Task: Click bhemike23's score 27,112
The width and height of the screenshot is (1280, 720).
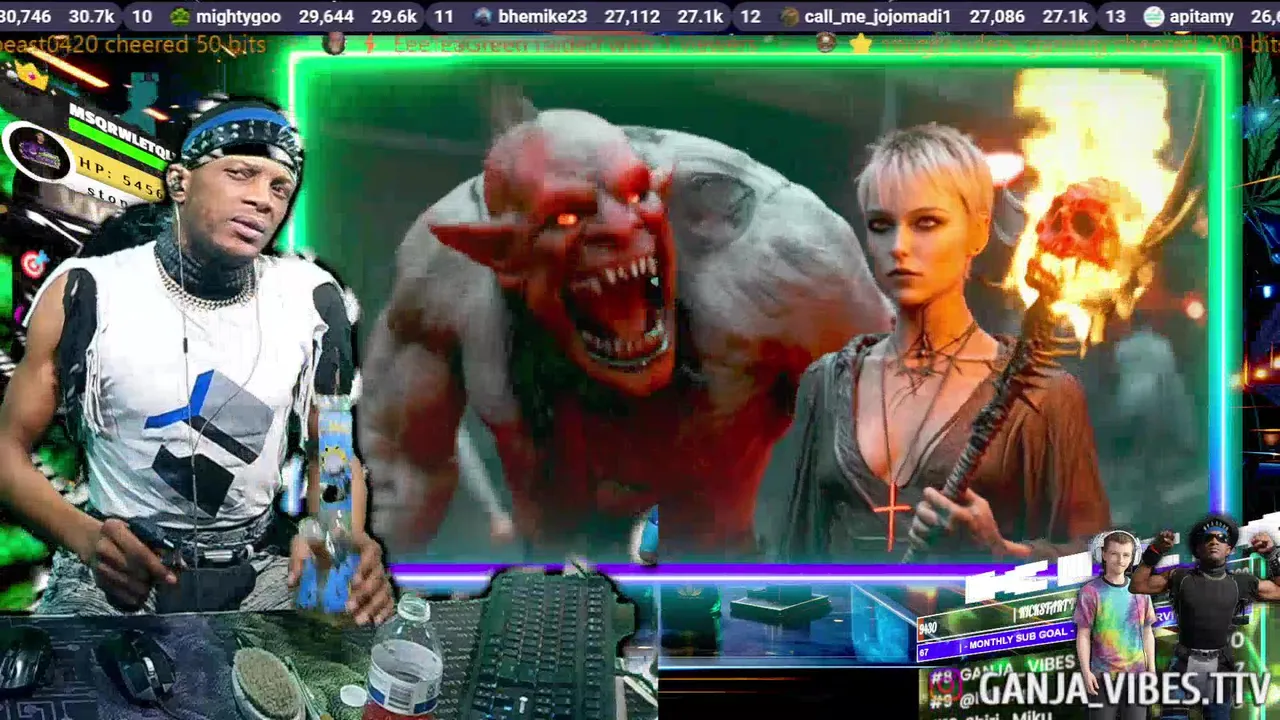Action: tap(632, 16)
